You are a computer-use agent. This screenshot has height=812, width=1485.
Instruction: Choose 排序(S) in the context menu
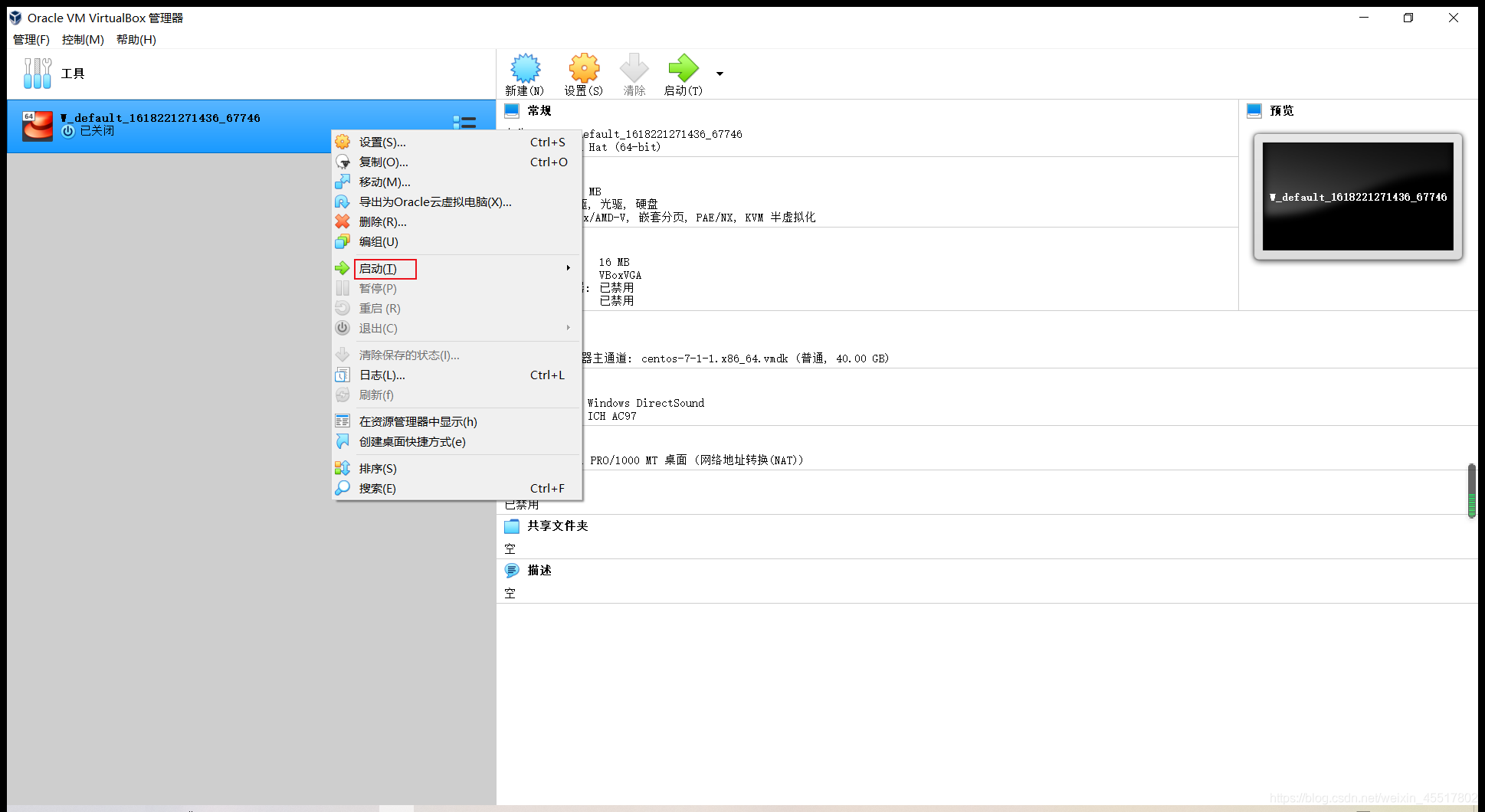pos(457,468)
